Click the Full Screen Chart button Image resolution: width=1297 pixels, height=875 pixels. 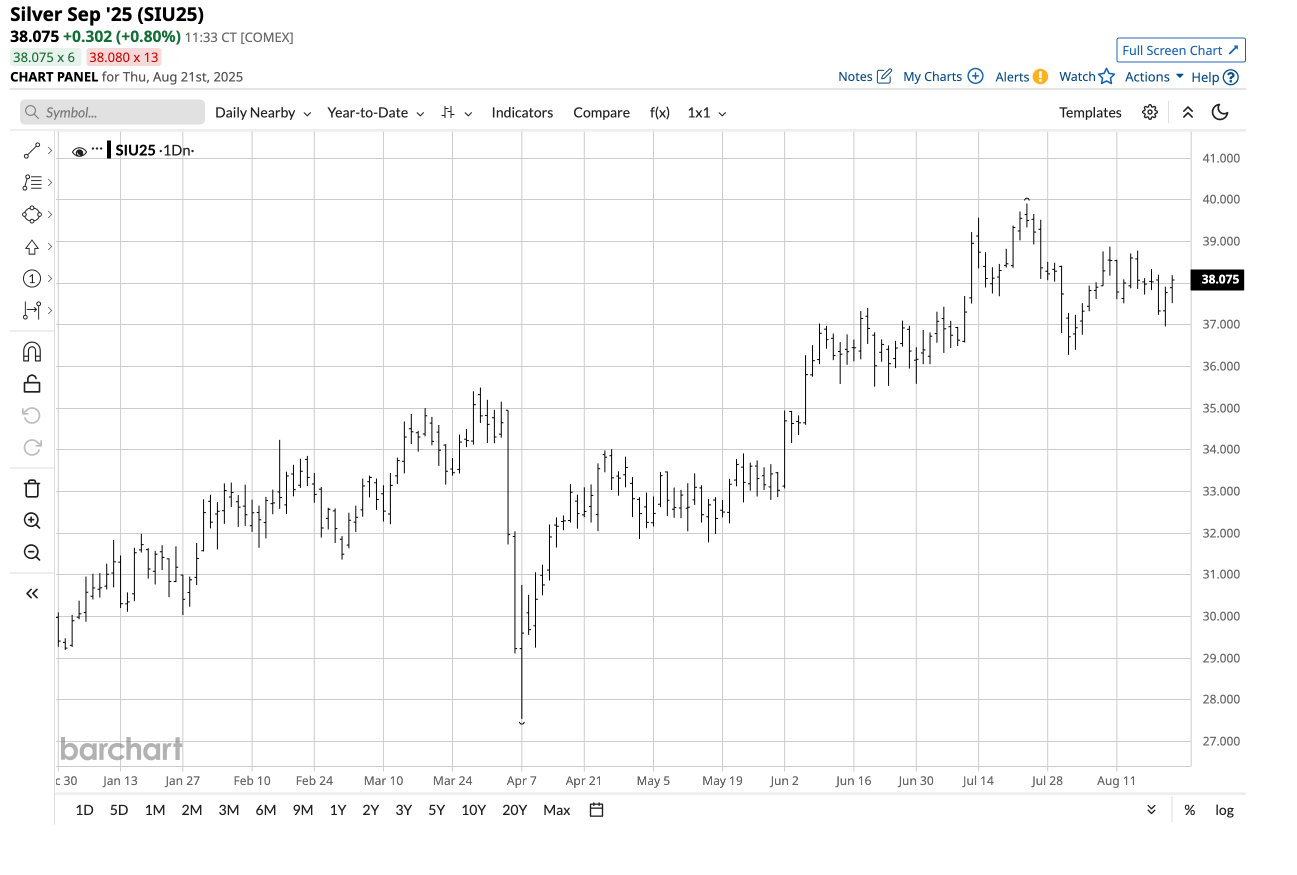1180,50
